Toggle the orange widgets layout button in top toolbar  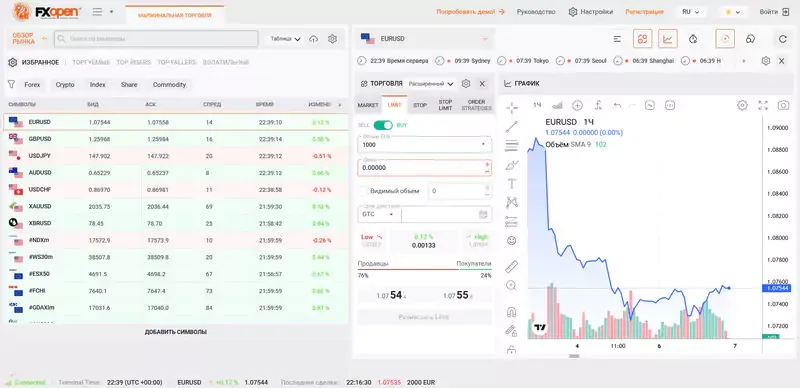[643, 39]
